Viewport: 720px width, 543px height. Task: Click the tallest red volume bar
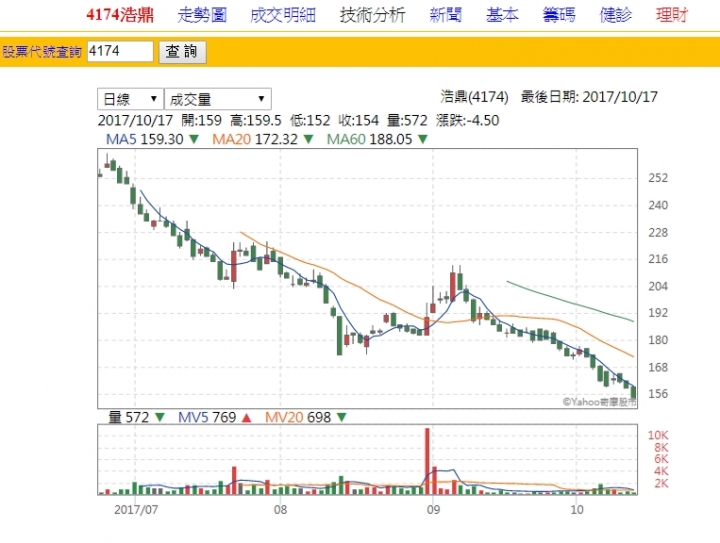coord(427,461)
